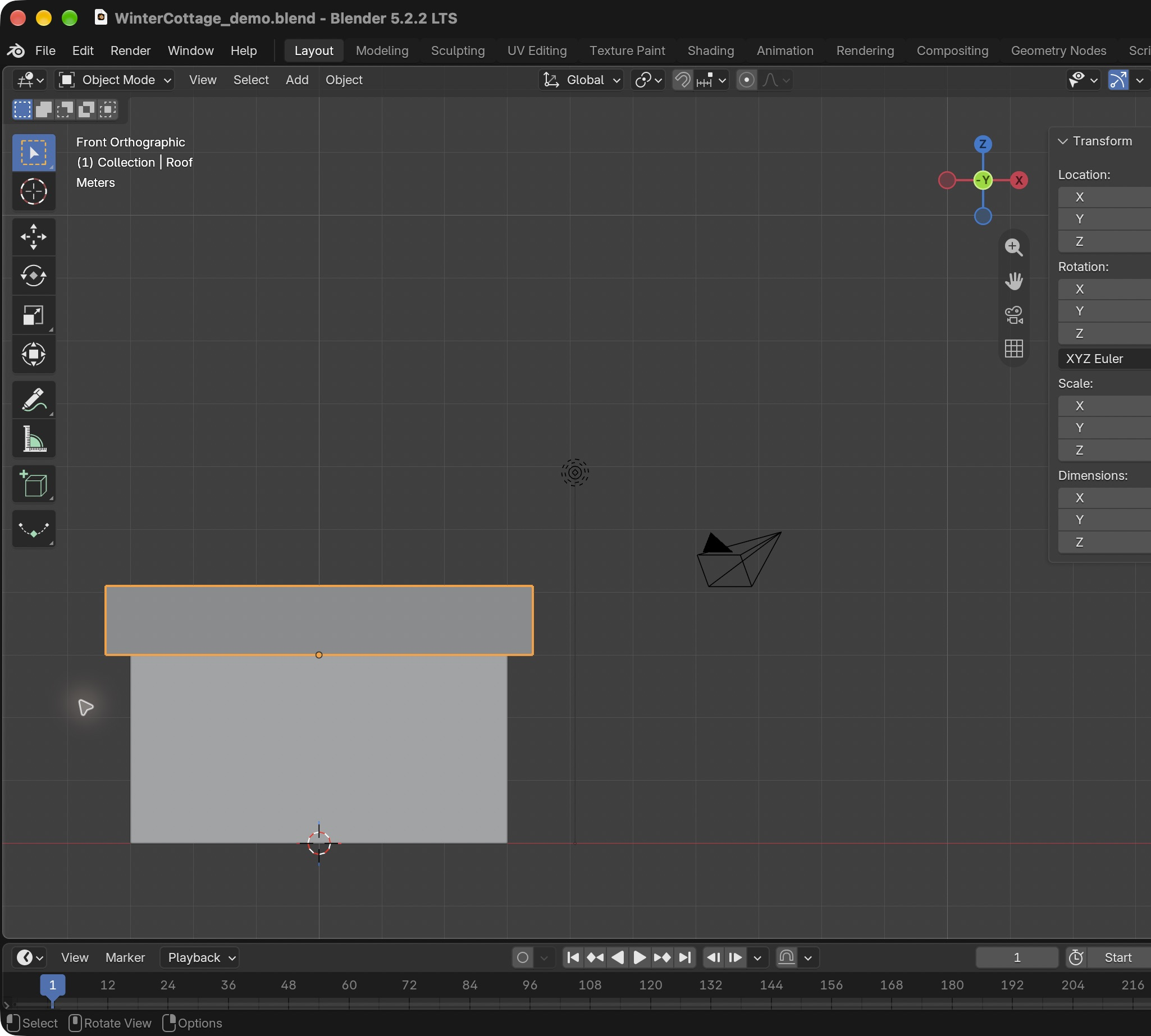Open the Object Mode dropdown
Viewport: 1151px width, 1036px height.
click(x=115, y=80)
